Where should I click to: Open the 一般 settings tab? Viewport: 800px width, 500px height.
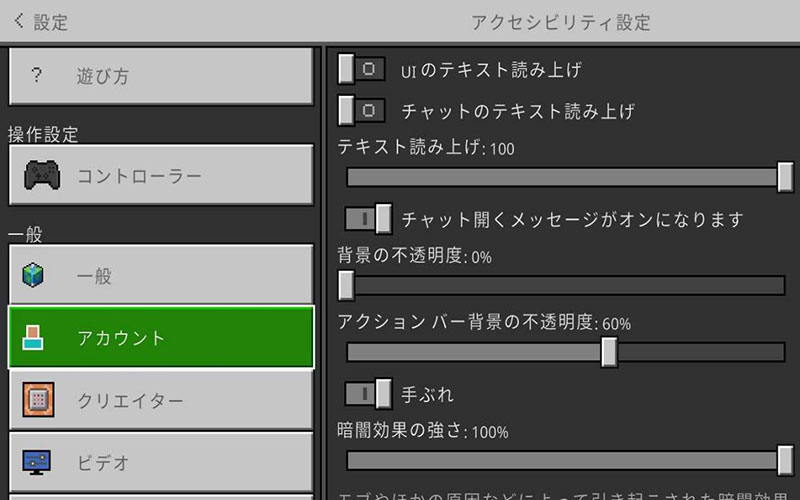click(160, 275)
